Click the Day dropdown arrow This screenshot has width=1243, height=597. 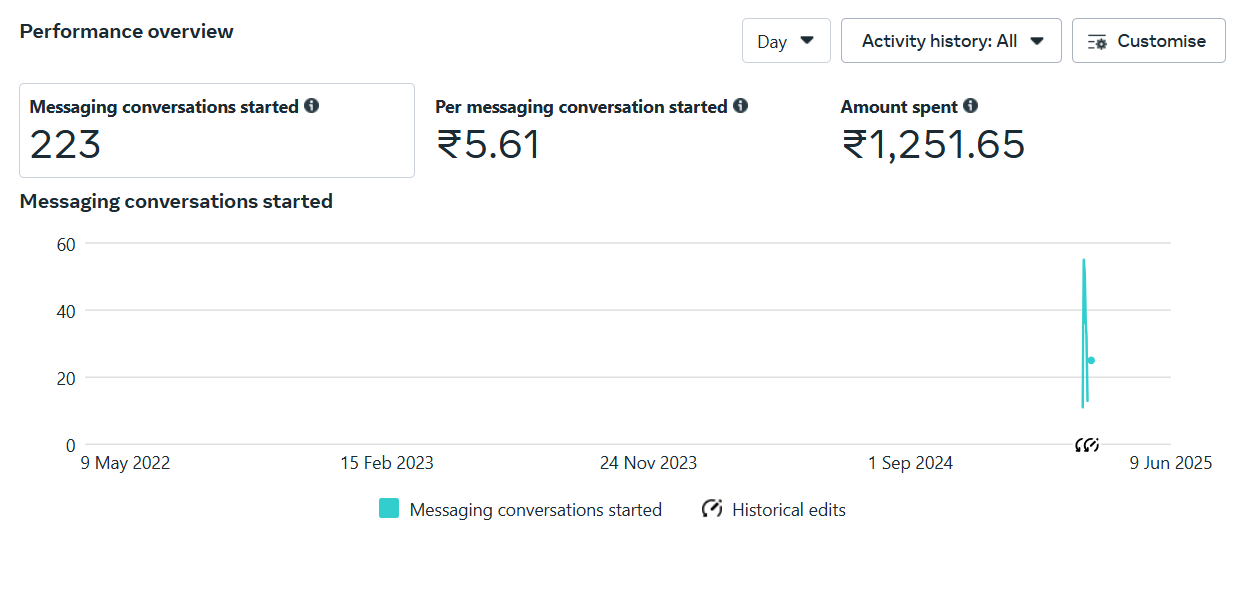pyautogui.click(x=808, y=41)
